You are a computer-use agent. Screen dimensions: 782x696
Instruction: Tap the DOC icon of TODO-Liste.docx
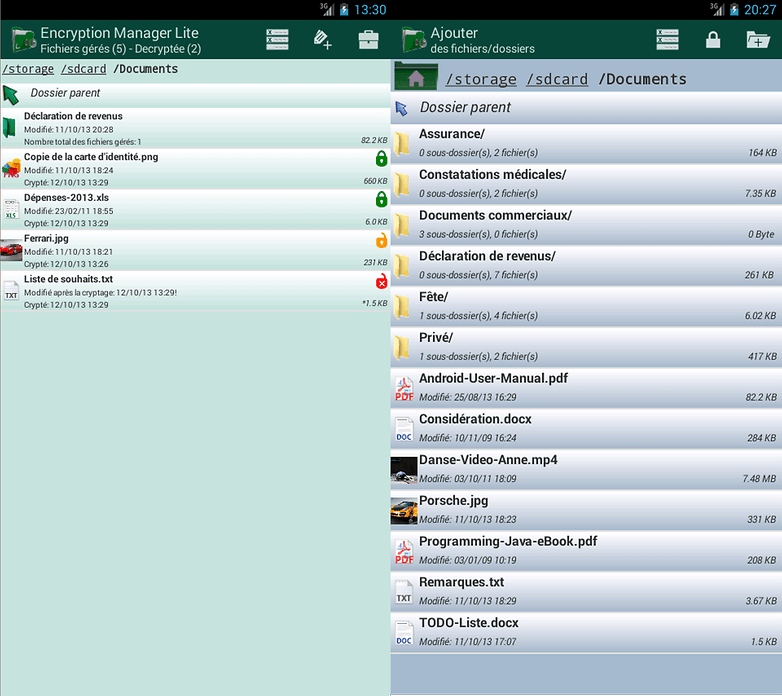[404, 633]
